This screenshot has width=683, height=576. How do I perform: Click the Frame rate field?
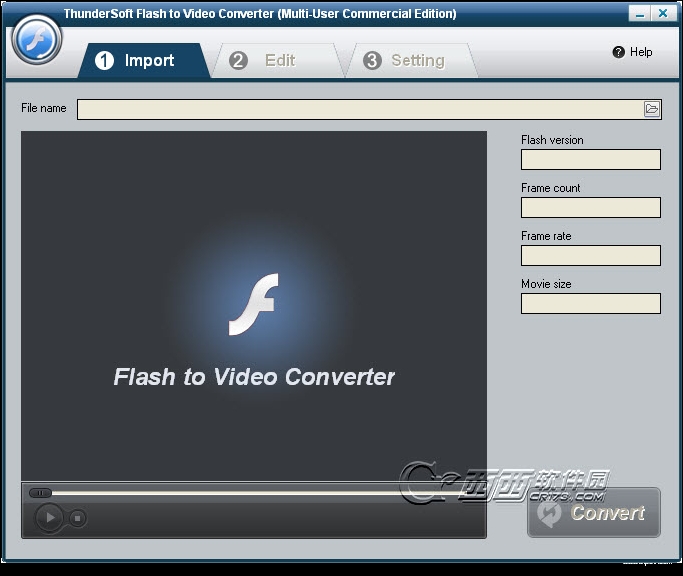(x=591, y=255)
